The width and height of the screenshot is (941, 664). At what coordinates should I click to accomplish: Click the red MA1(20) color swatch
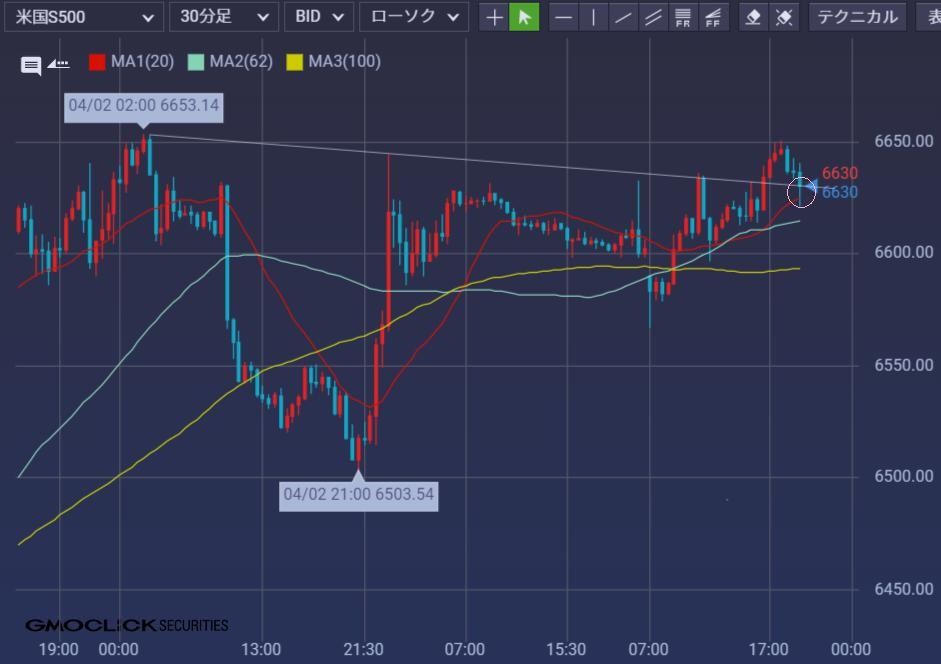[x=97, y=62]
